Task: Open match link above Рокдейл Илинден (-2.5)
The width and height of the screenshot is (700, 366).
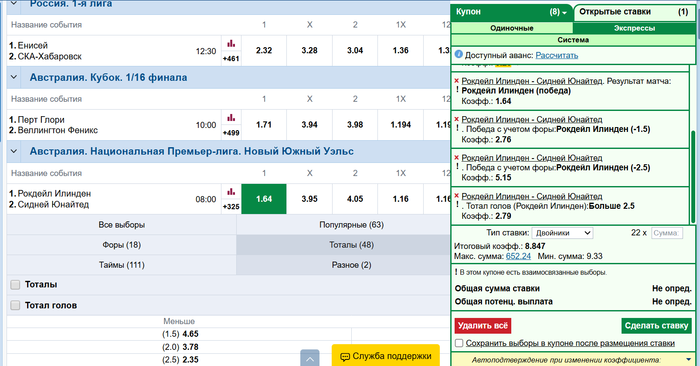Action: [x=532, y=158]
